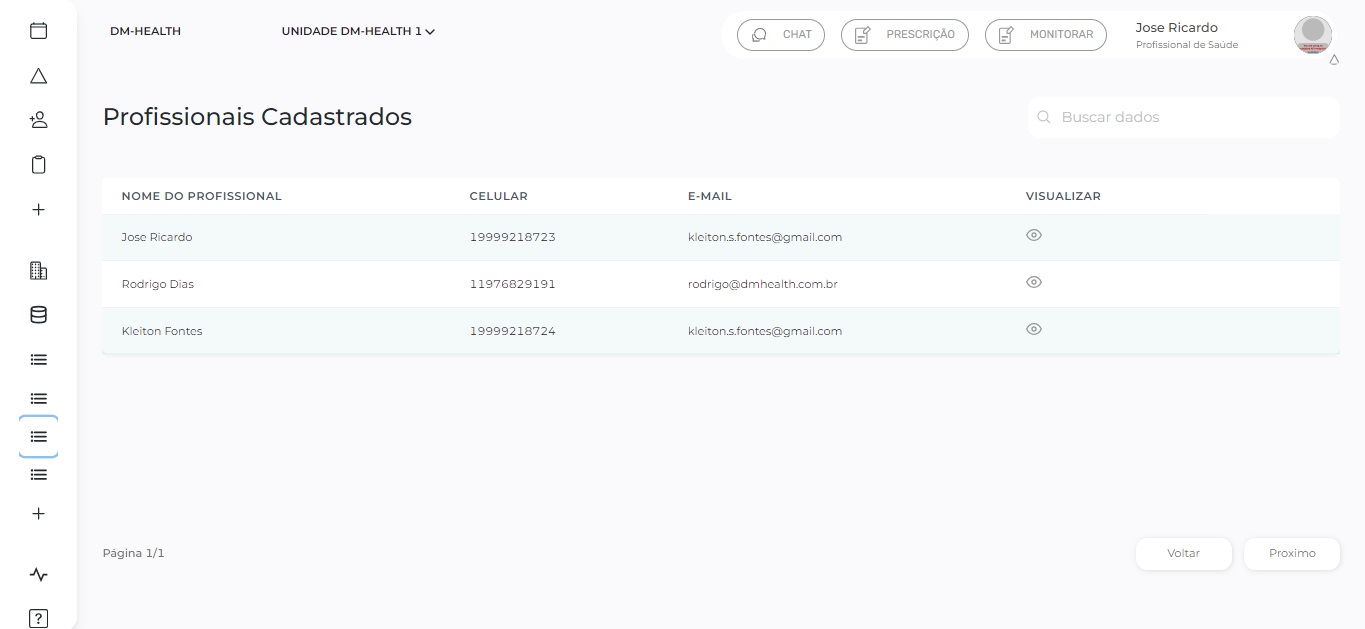The height and width of the screenshot is (629, 1365).
Task: Click the clipboard icon in sidebar
Action: click(x=38, y=165)
